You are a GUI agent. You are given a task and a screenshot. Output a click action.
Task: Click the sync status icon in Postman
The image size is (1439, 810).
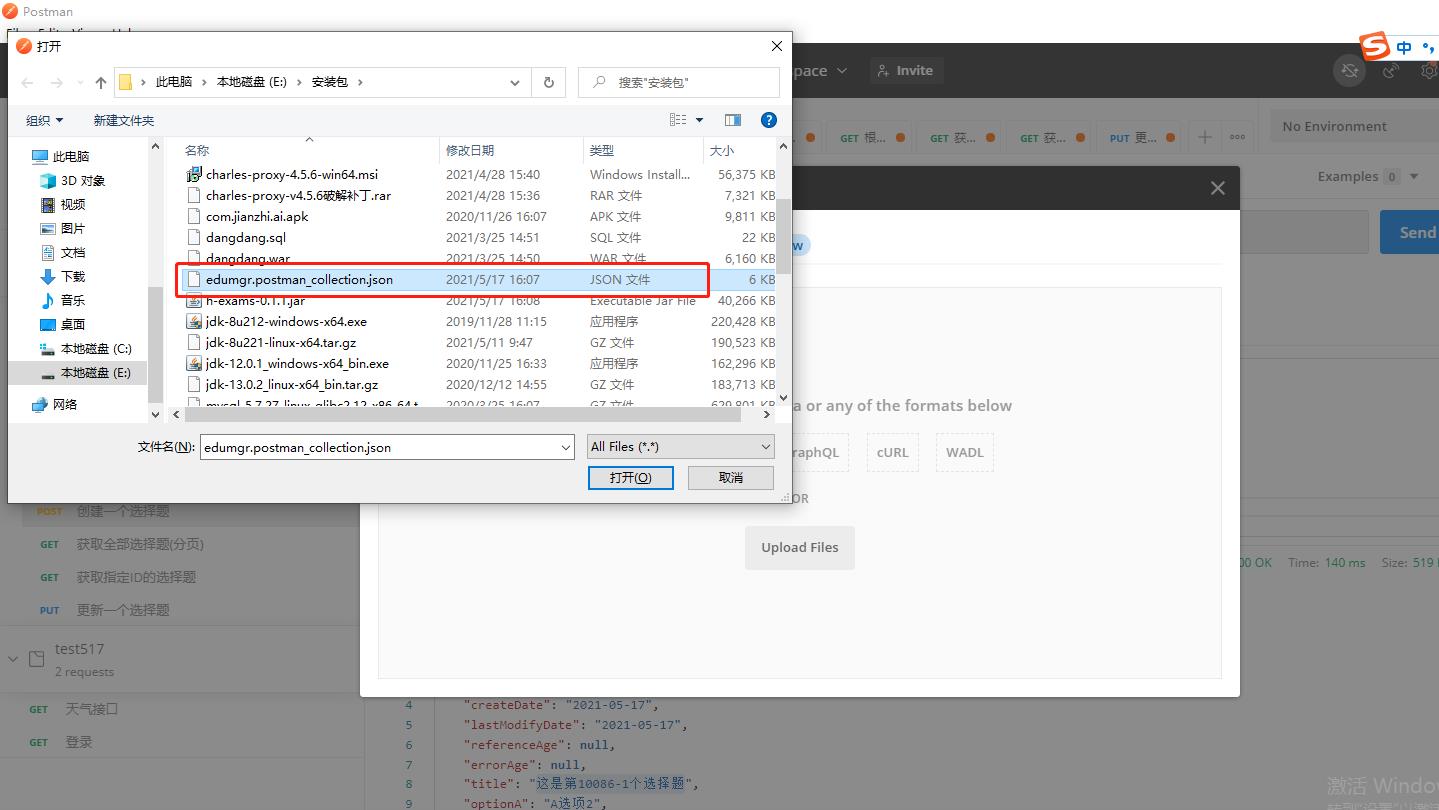1349,71
